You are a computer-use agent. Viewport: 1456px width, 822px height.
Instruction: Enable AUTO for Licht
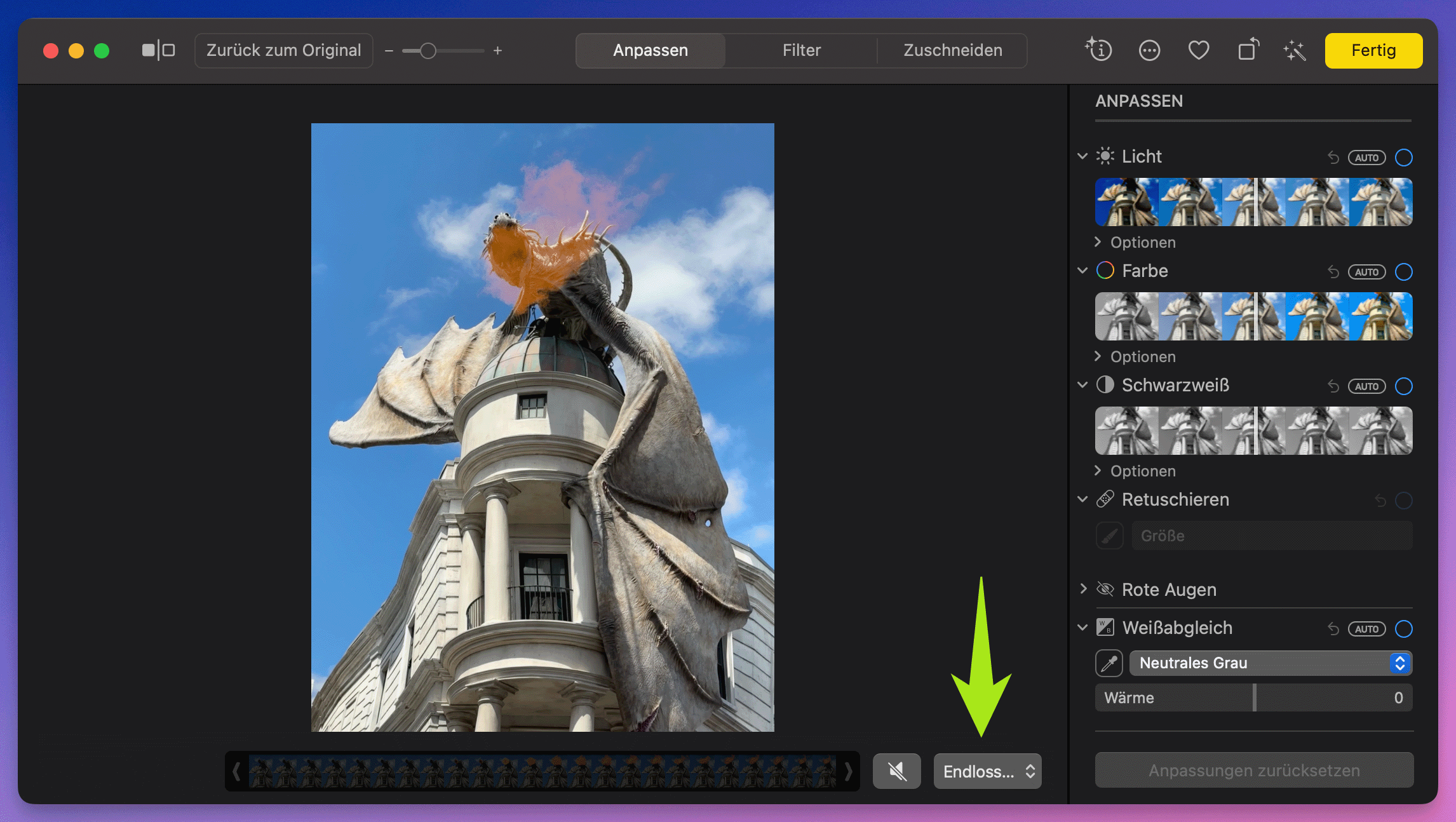pos(1367,158)
